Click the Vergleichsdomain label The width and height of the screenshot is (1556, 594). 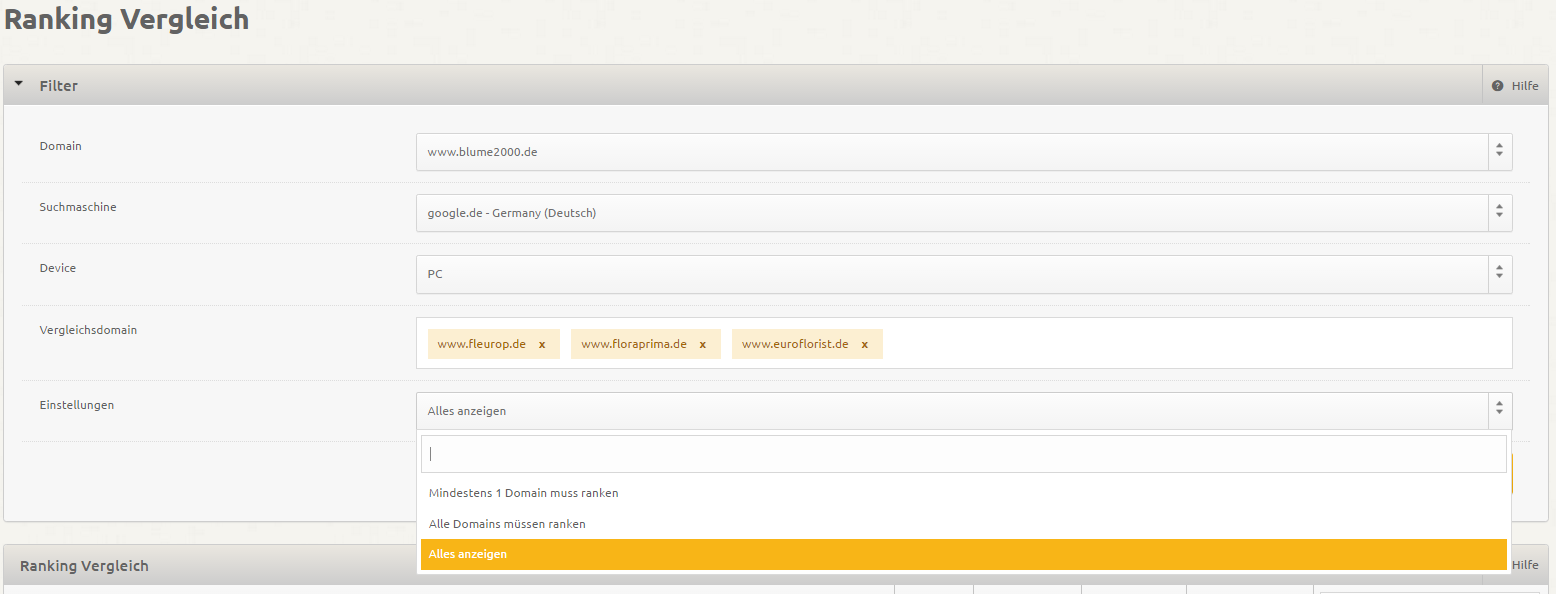click(x=88, y=329)
